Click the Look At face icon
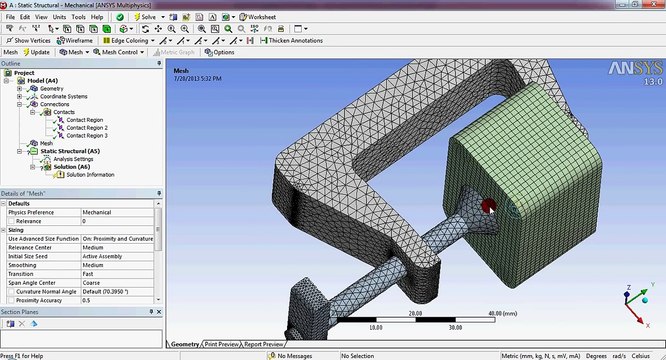This screenshot has width=666, height=360. [268, 29]
